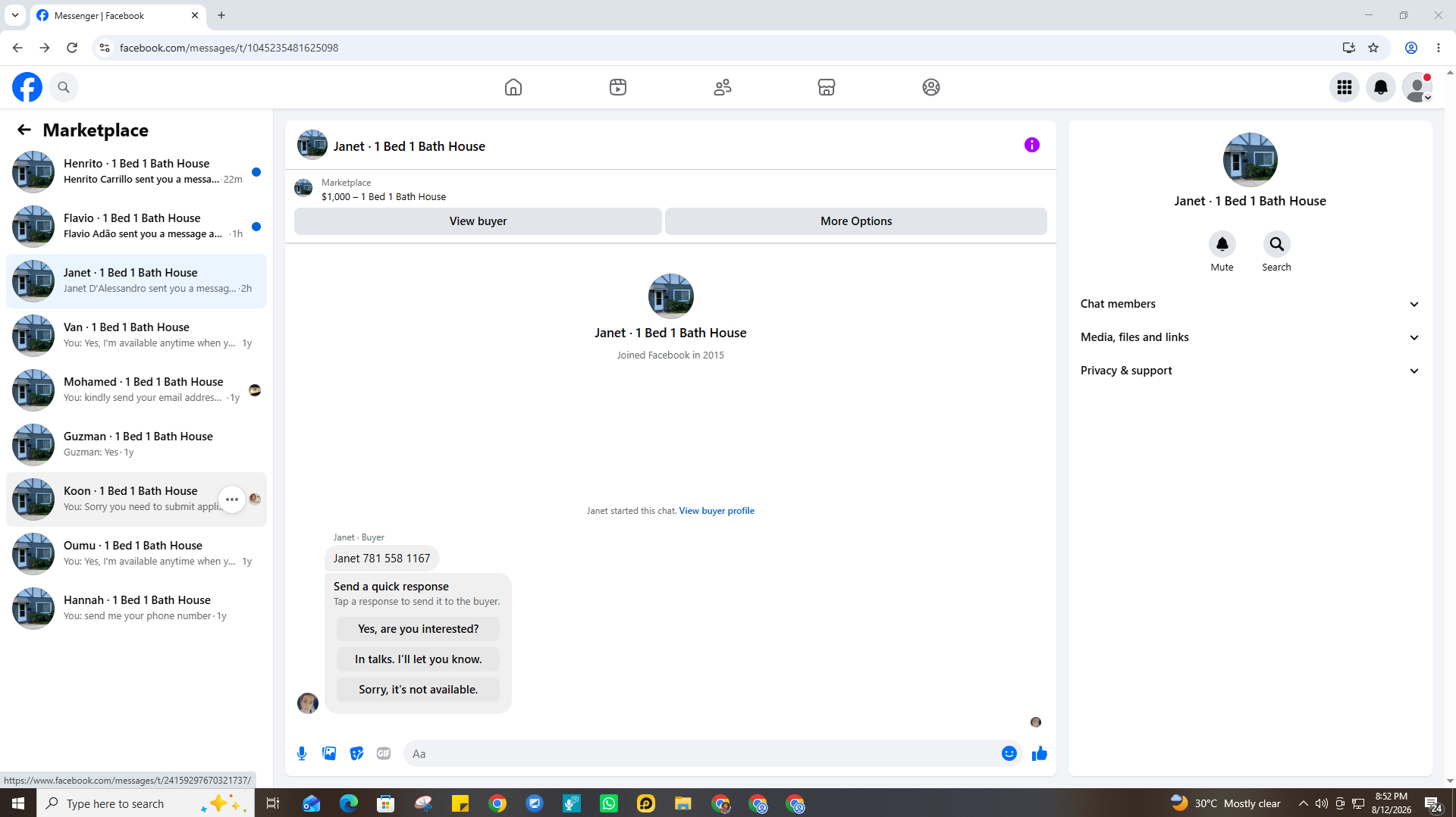Click the Messenger | Facebook browser tab

coord(118,15)
